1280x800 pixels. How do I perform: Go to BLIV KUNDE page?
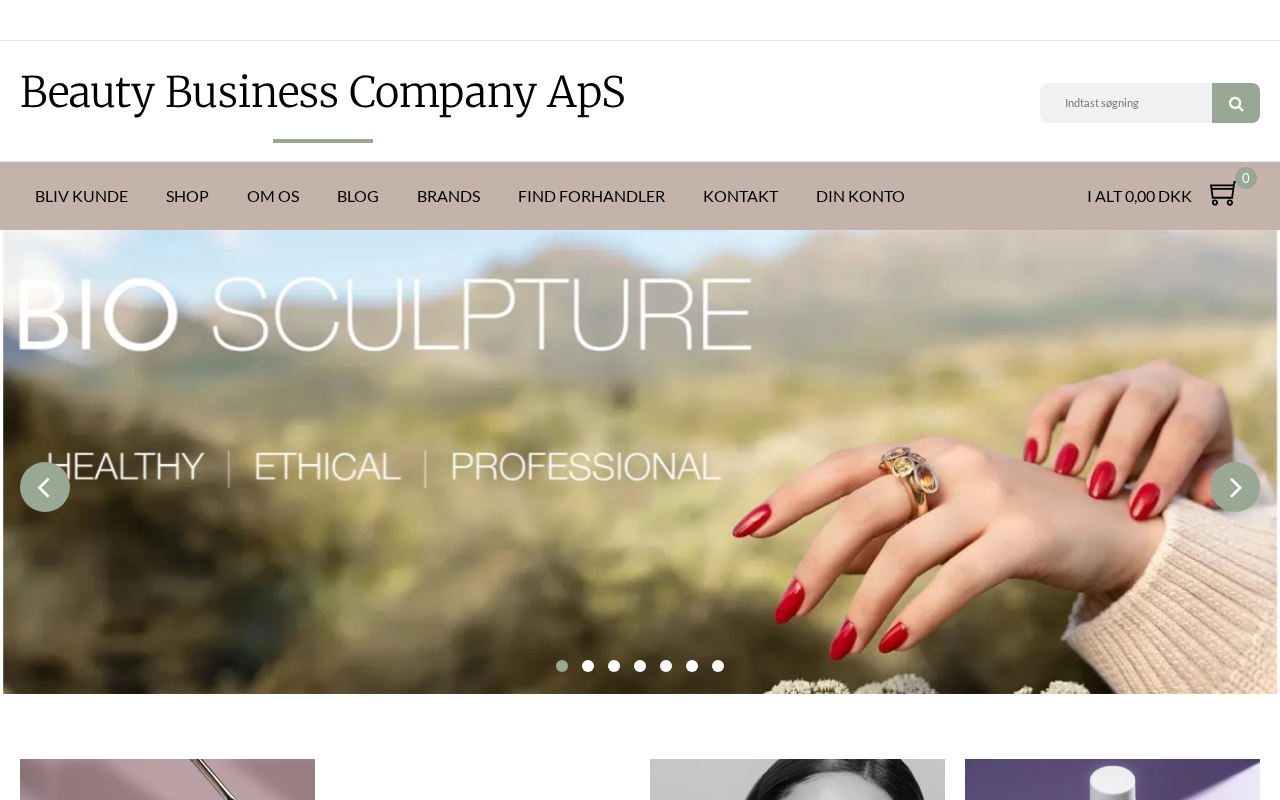(81, 196)
